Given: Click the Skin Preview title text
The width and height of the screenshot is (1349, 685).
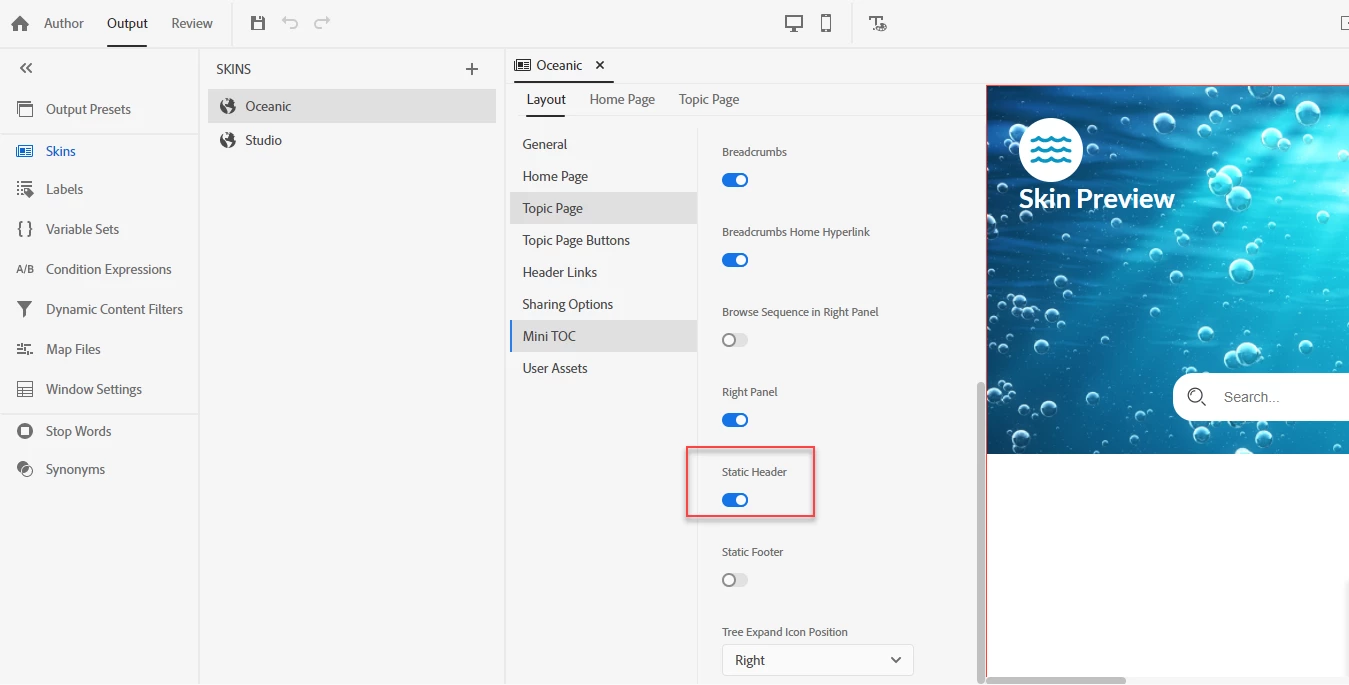Looking at the screenshot, I should point(1096,199).
